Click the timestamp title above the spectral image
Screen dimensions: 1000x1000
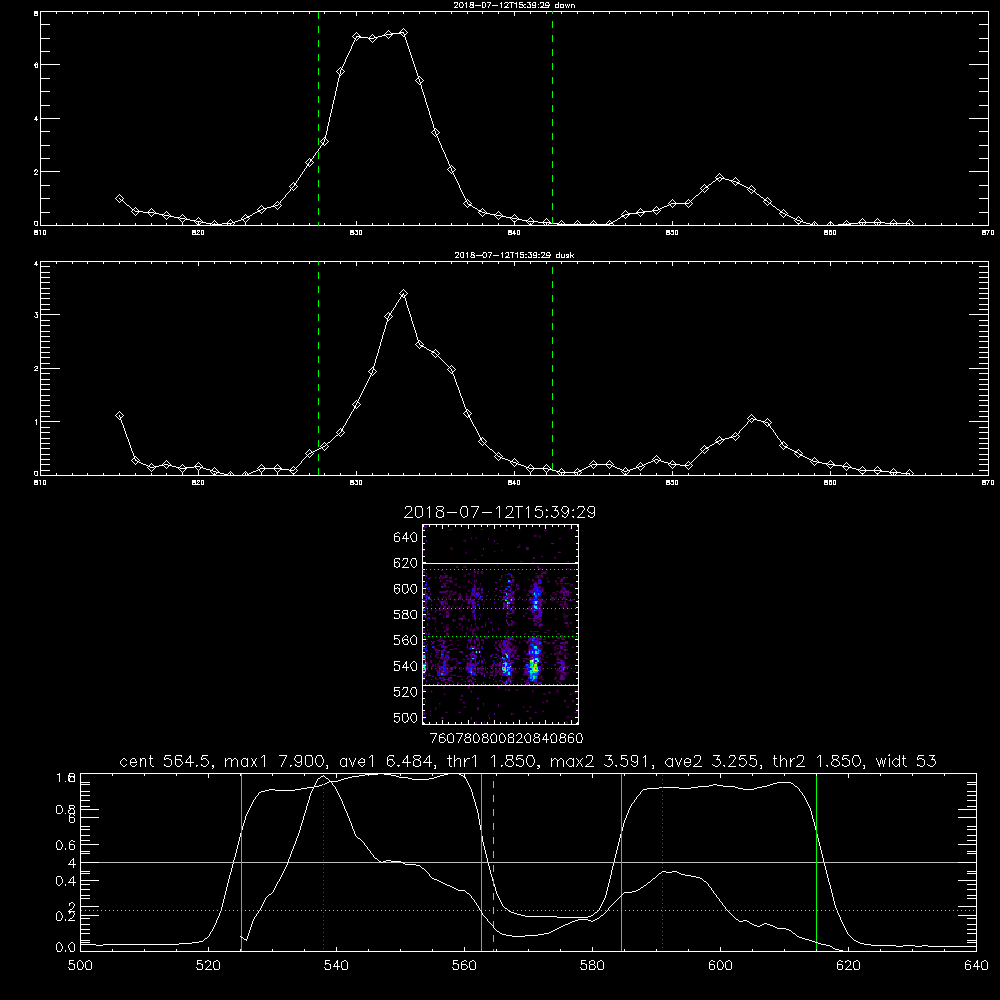(499, 512)
